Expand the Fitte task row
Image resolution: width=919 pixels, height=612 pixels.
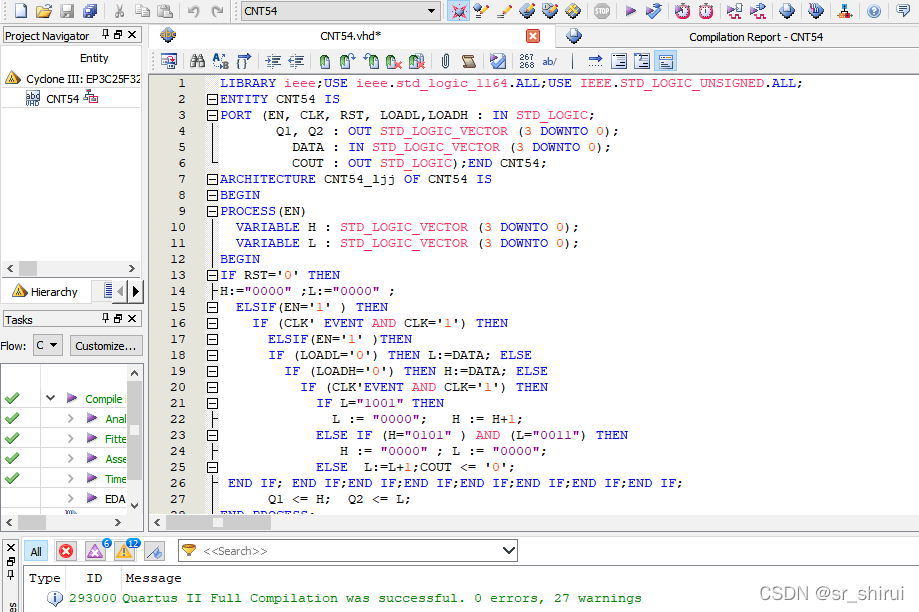coord(70,438)
